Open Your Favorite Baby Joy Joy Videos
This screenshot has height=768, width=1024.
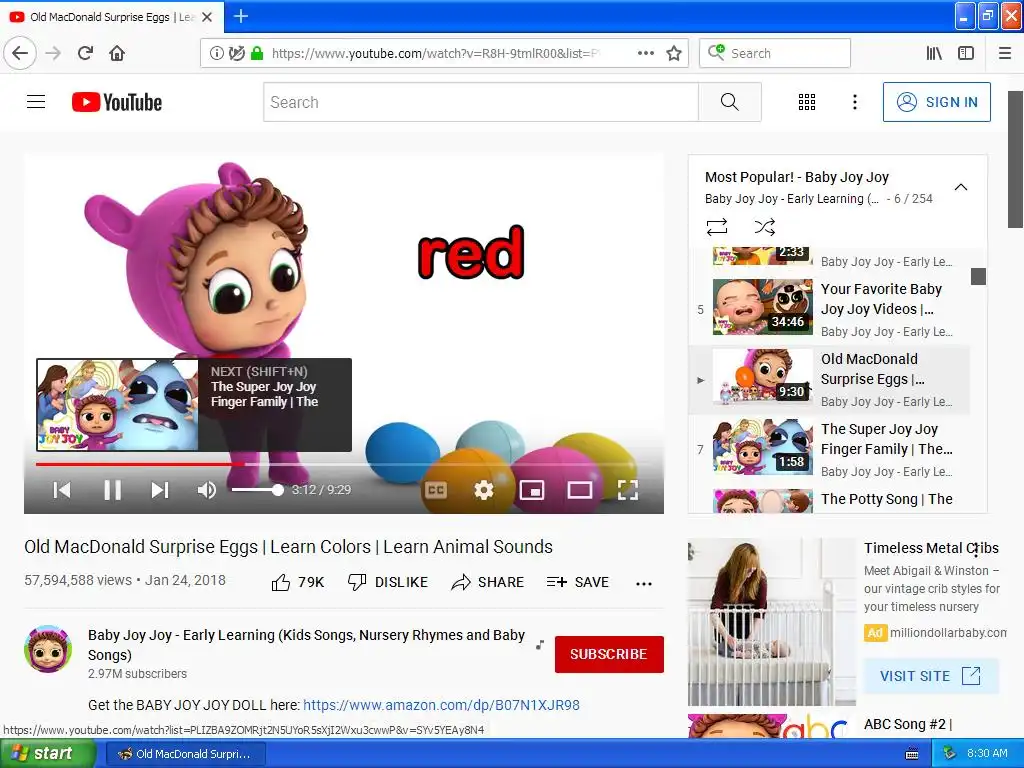[x=829, y=309]
